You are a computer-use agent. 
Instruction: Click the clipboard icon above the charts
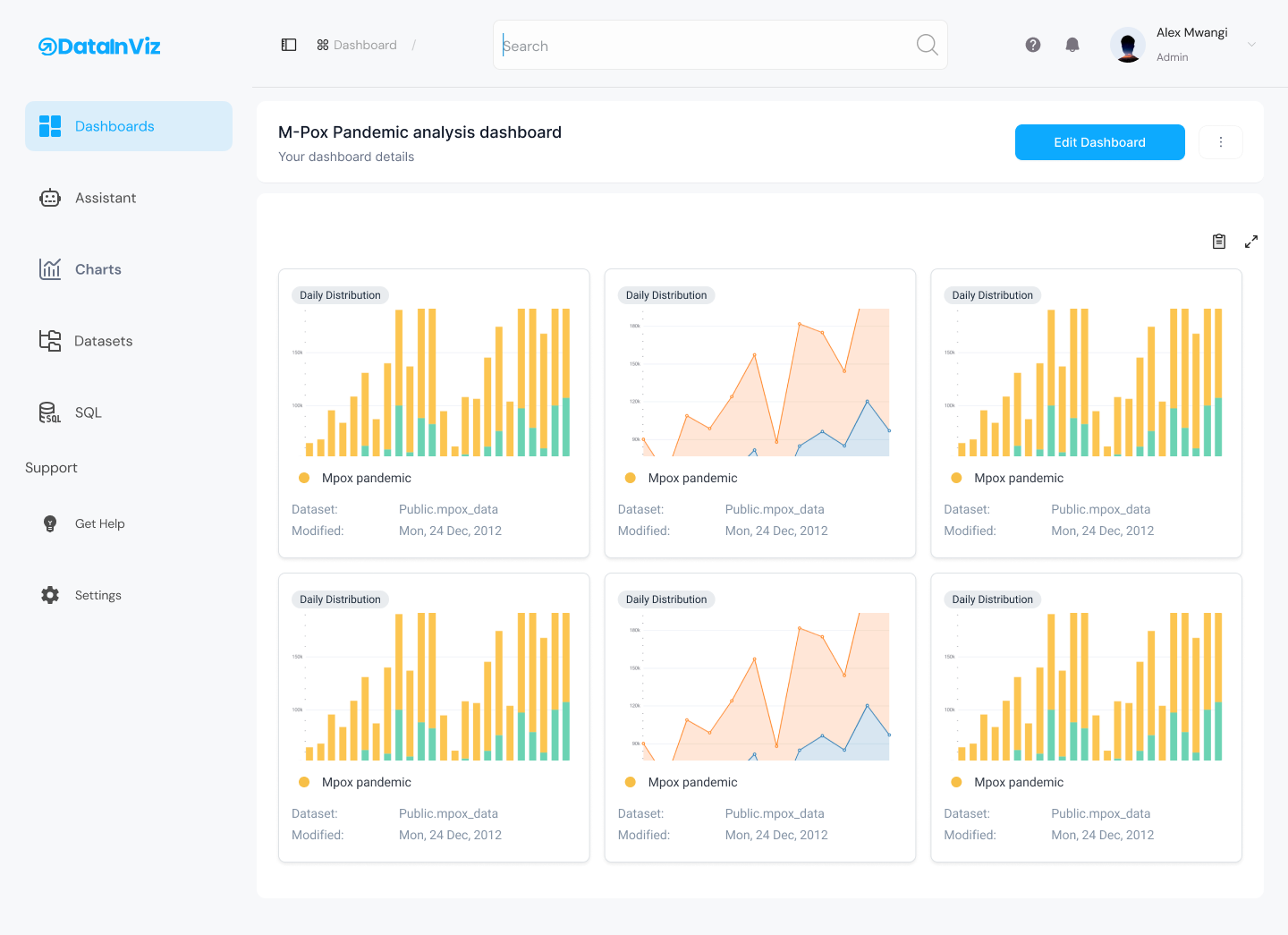pyautogui.click(x=1218, y=241)
